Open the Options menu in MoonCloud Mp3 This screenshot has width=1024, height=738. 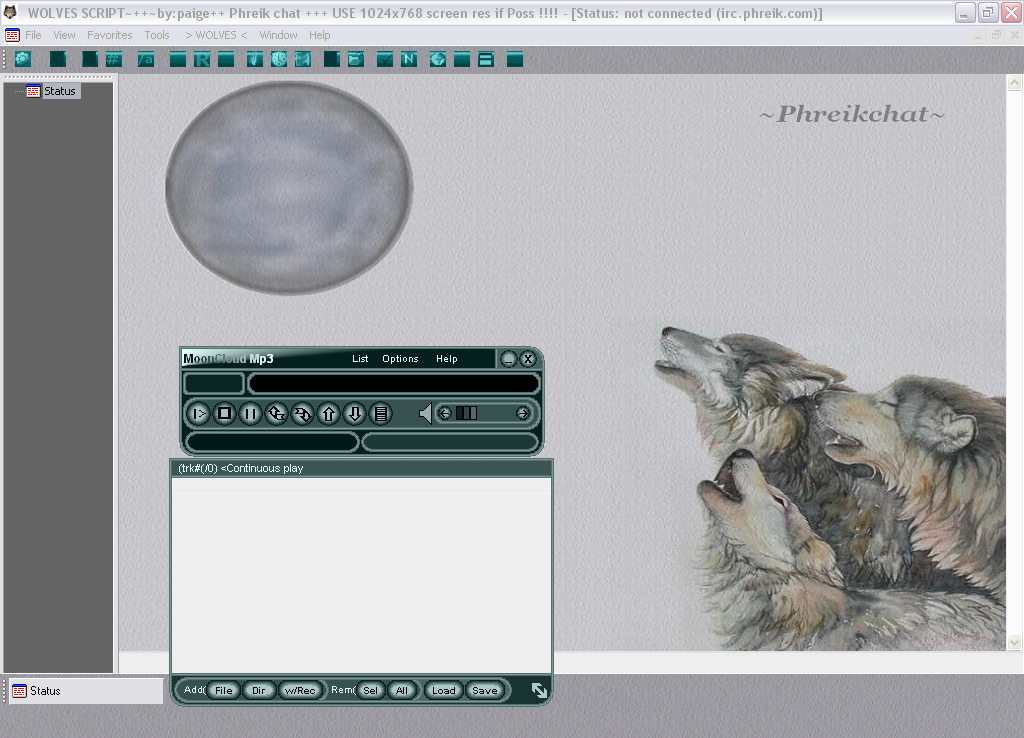(x=400, y=359)
